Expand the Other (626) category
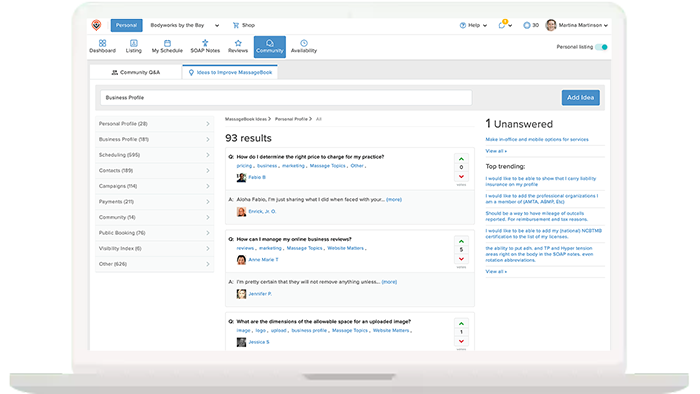 point(154,264)
